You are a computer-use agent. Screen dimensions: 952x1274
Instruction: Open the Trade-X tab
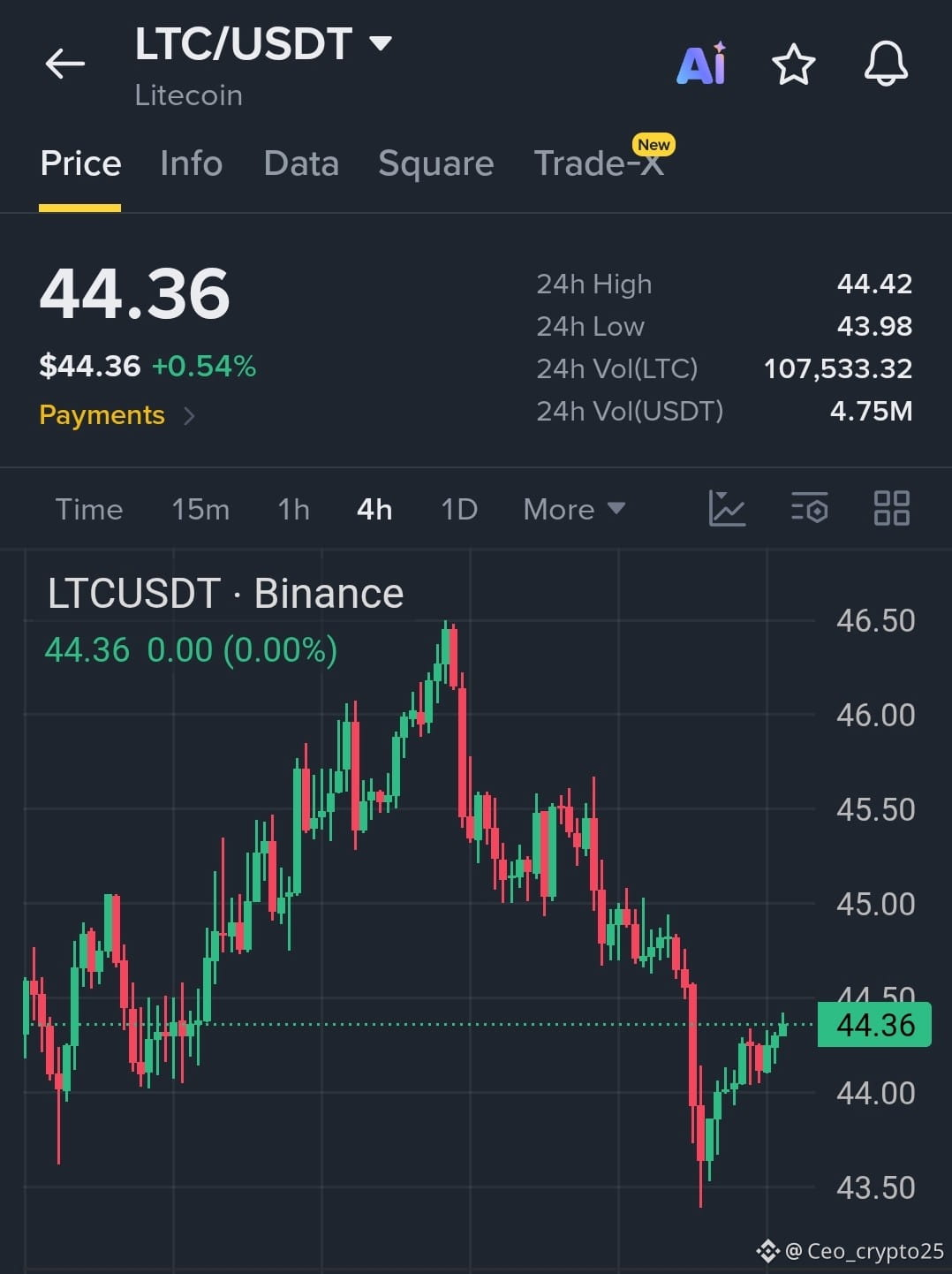coord(598,164)
